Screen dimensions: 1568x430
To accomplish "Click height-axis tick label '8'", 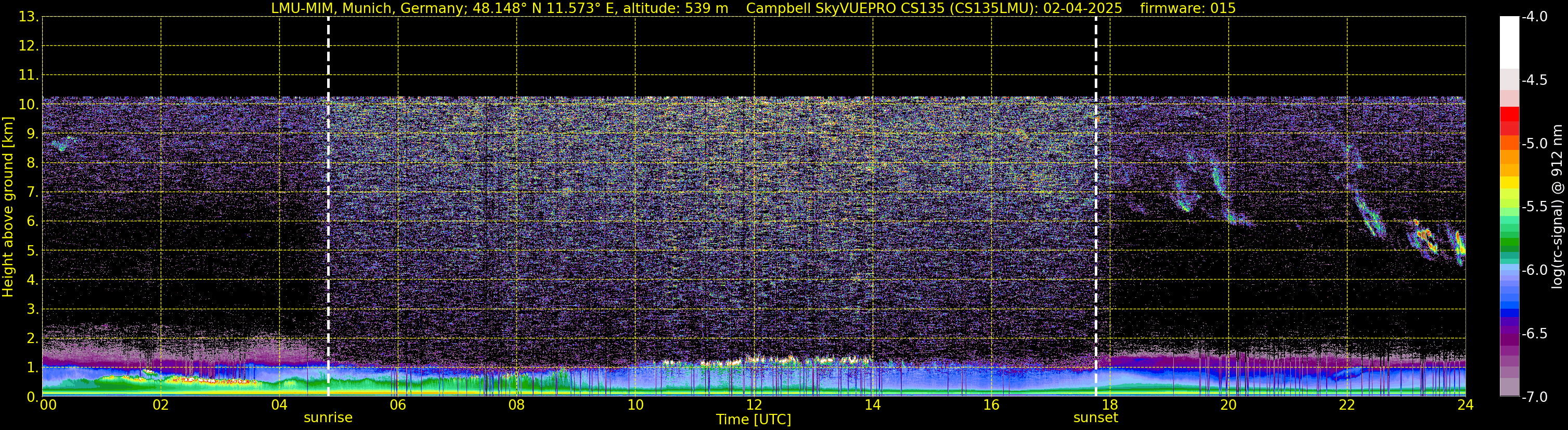I will (32, 163).
